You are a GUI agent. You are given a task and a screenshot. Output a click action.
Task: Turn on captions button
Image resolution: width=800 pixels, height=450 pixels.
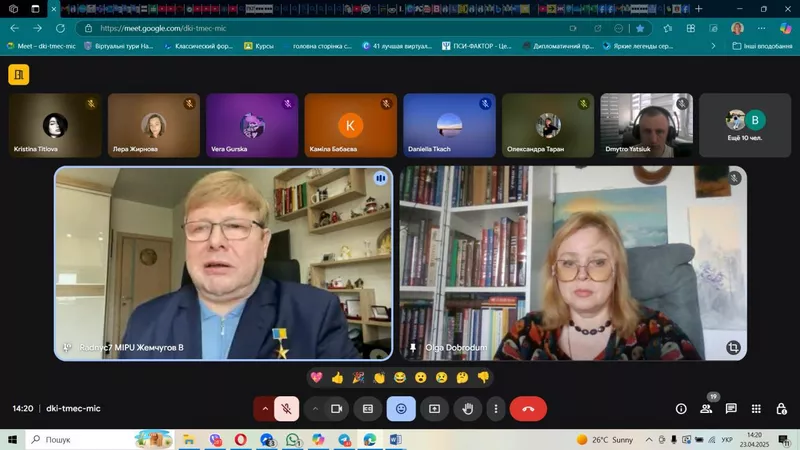coord(368,409)
